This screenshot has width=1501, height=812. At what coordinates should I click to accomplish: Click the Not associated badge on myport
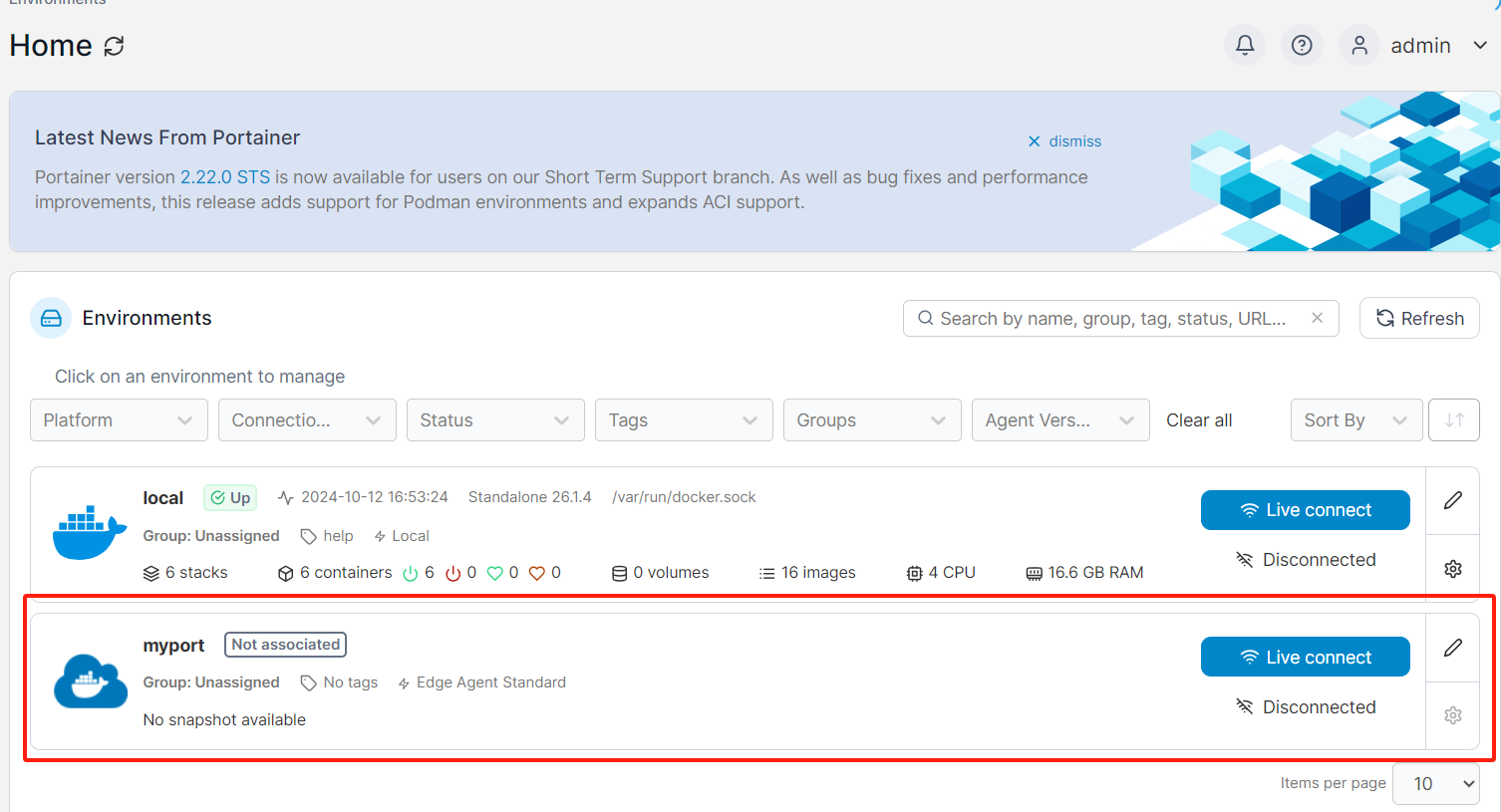[x=286, y=645]
